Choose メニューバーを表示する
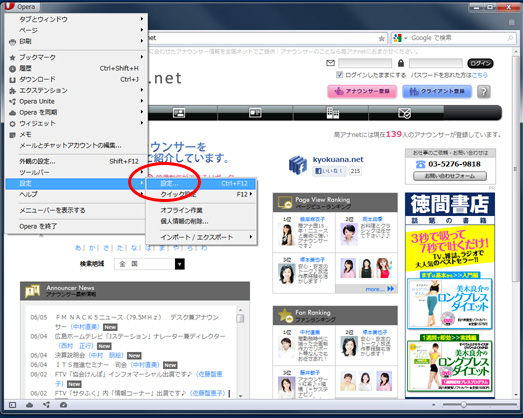The width and height of the screenshot is (523, 418). coord(76,210)
